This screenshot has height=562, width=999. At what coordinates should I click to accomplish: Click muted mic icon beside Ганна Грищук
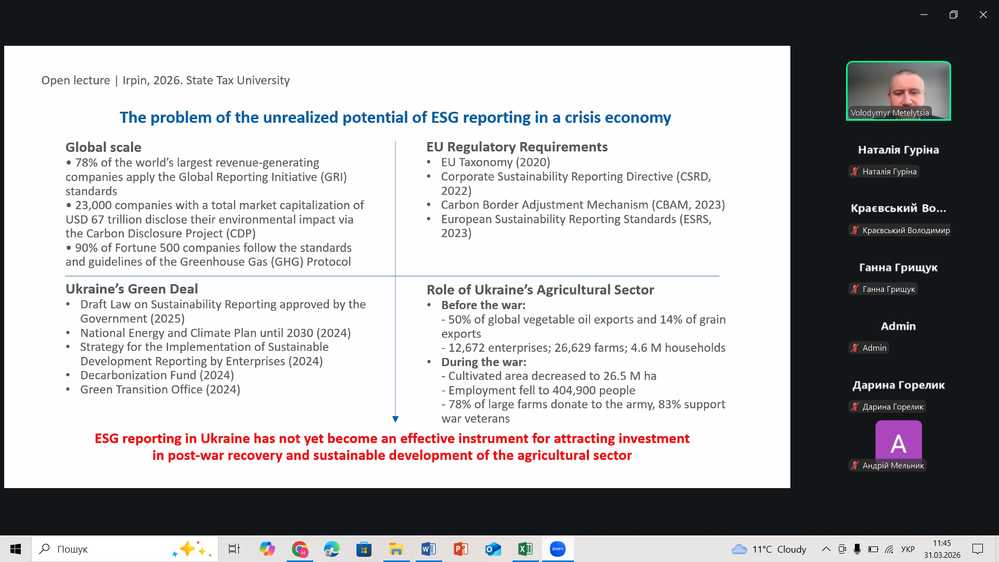point(855,289)
